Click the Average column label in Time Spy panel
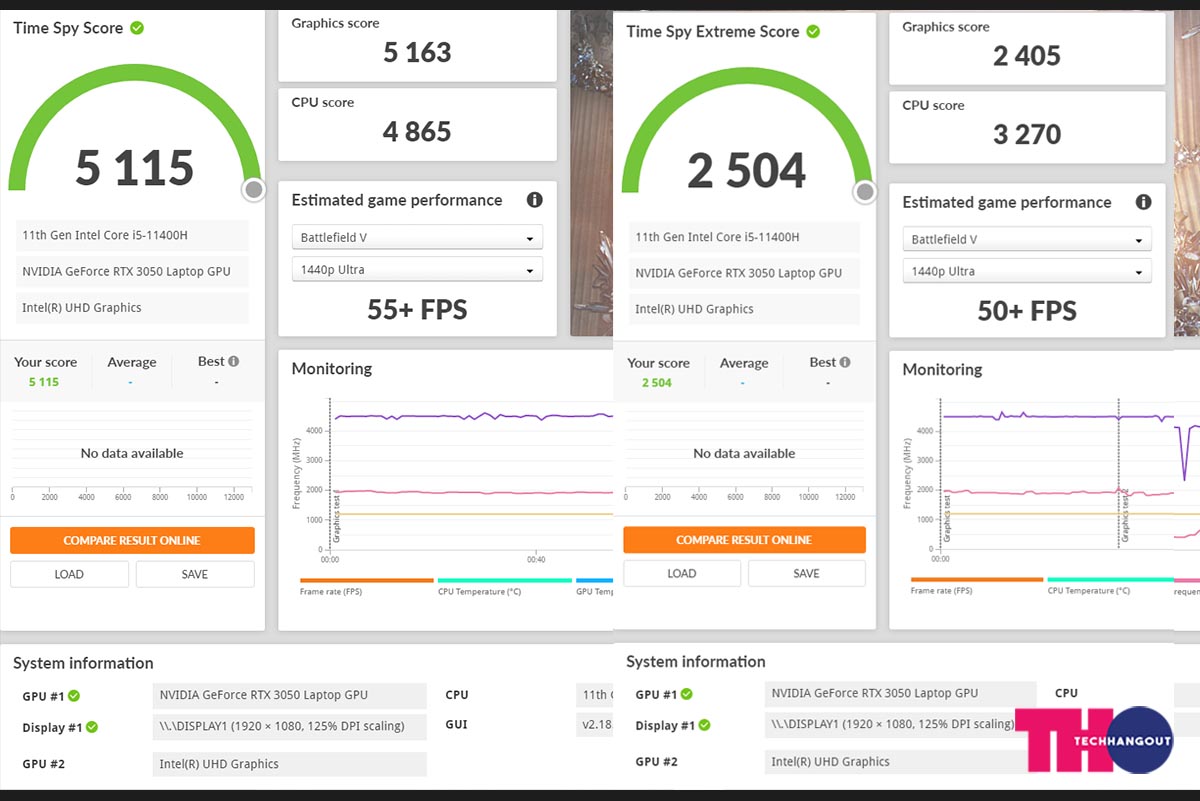The height and width of the screenshot is (801, 1200). coord(132,362)
